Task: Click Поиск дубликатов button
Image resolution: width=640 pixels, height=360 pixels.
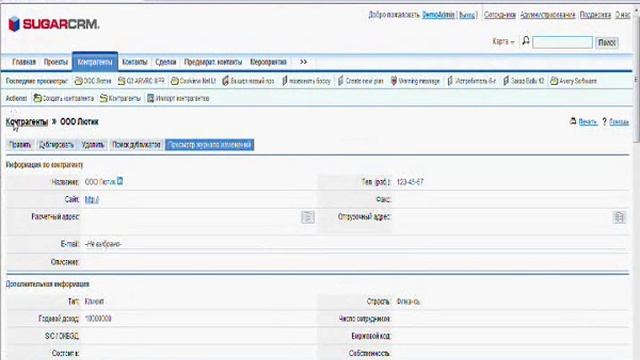Action: 136,145
